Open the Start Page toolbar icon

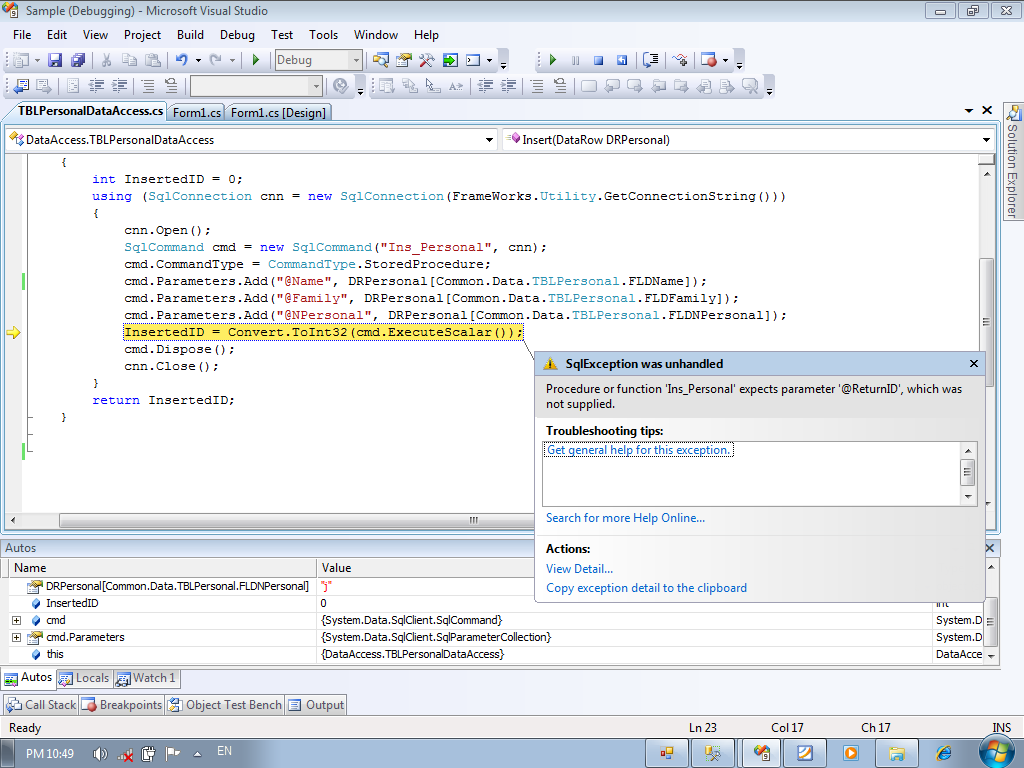(450, 60)
